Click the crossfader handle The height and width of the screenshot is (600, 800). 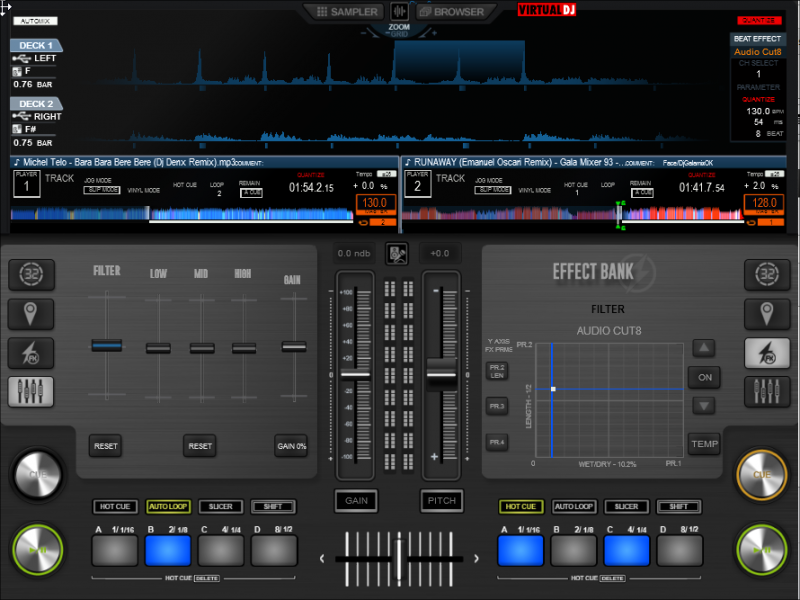pos(399,559)
